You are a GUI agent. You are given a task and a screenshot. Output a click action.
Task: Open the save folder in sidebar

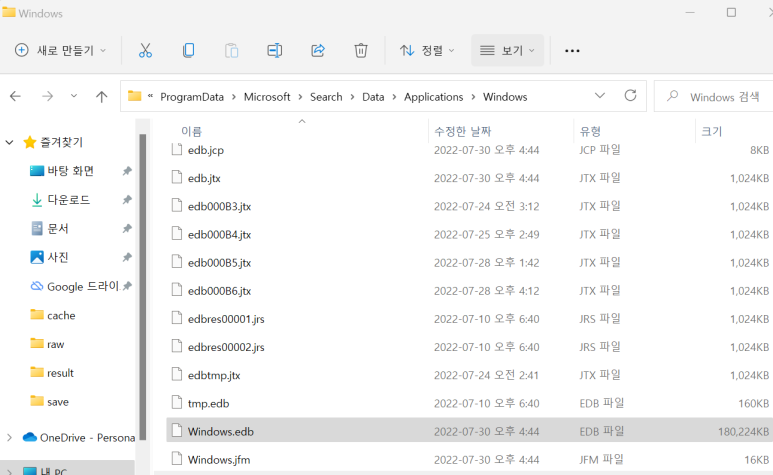(x=58, y=402)
